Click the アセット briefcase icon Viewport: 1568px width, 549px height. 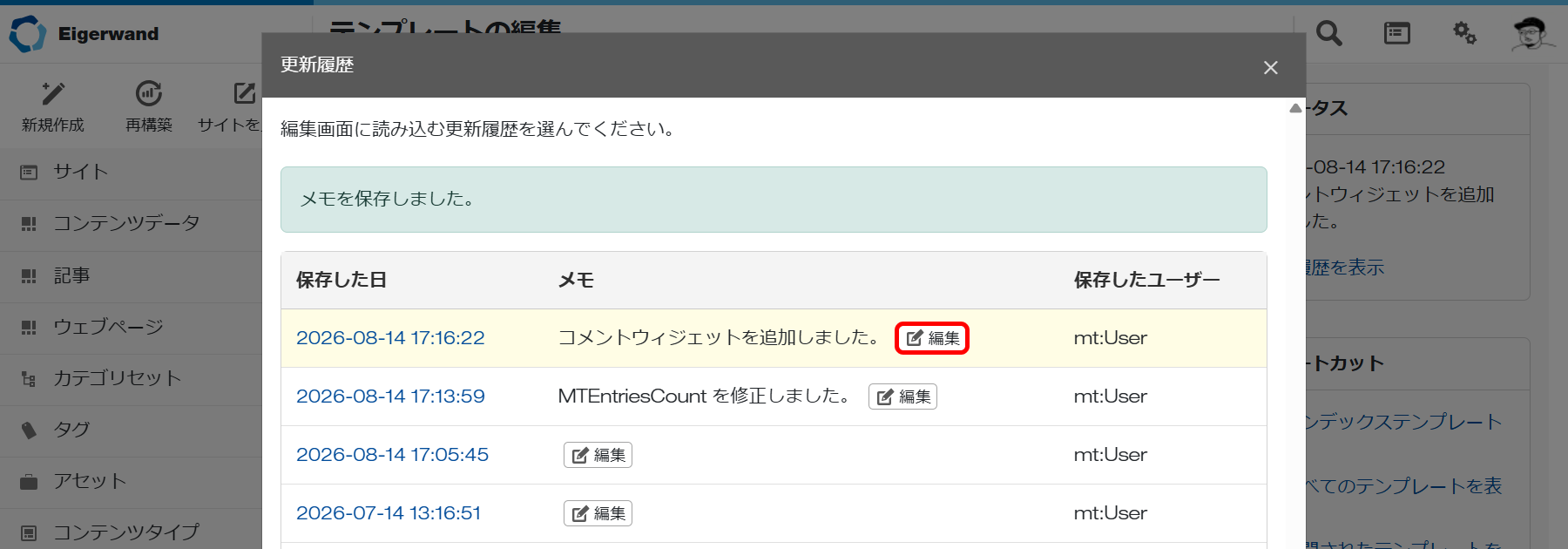pos(29,481)
